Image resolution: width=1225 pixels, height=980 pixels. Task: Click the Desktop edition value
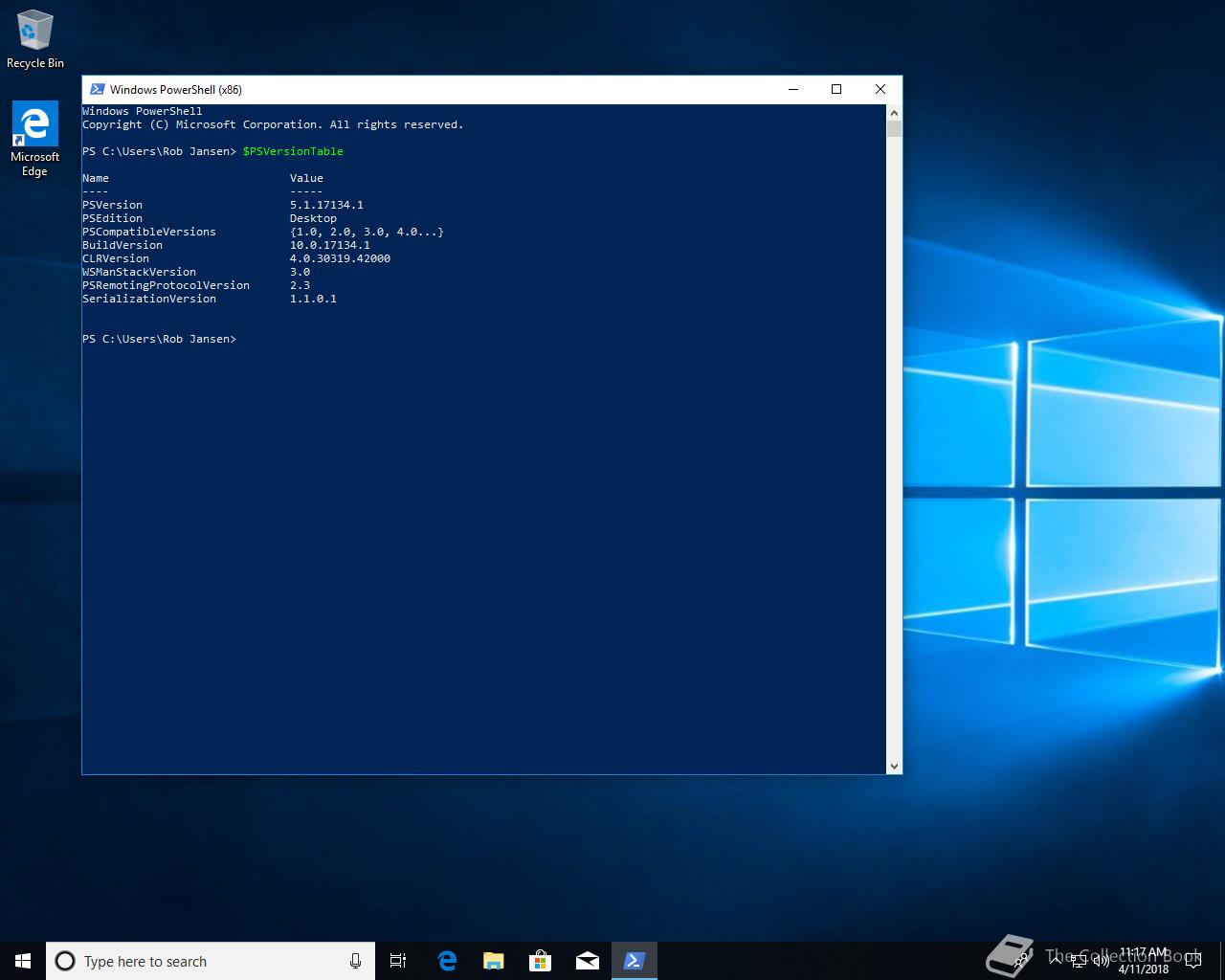pyautogui.click(x=313, y=218)
